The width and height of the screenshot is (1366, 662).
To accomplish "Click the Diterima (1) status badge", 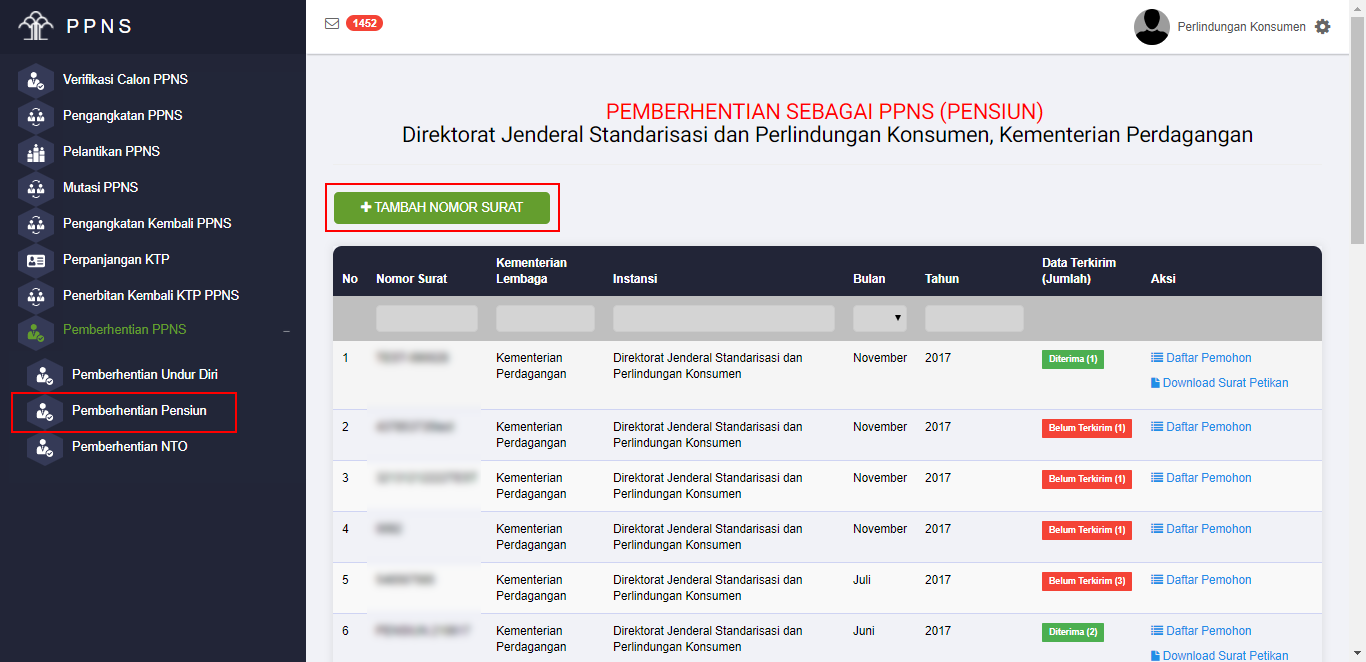I will (1072, 359).
